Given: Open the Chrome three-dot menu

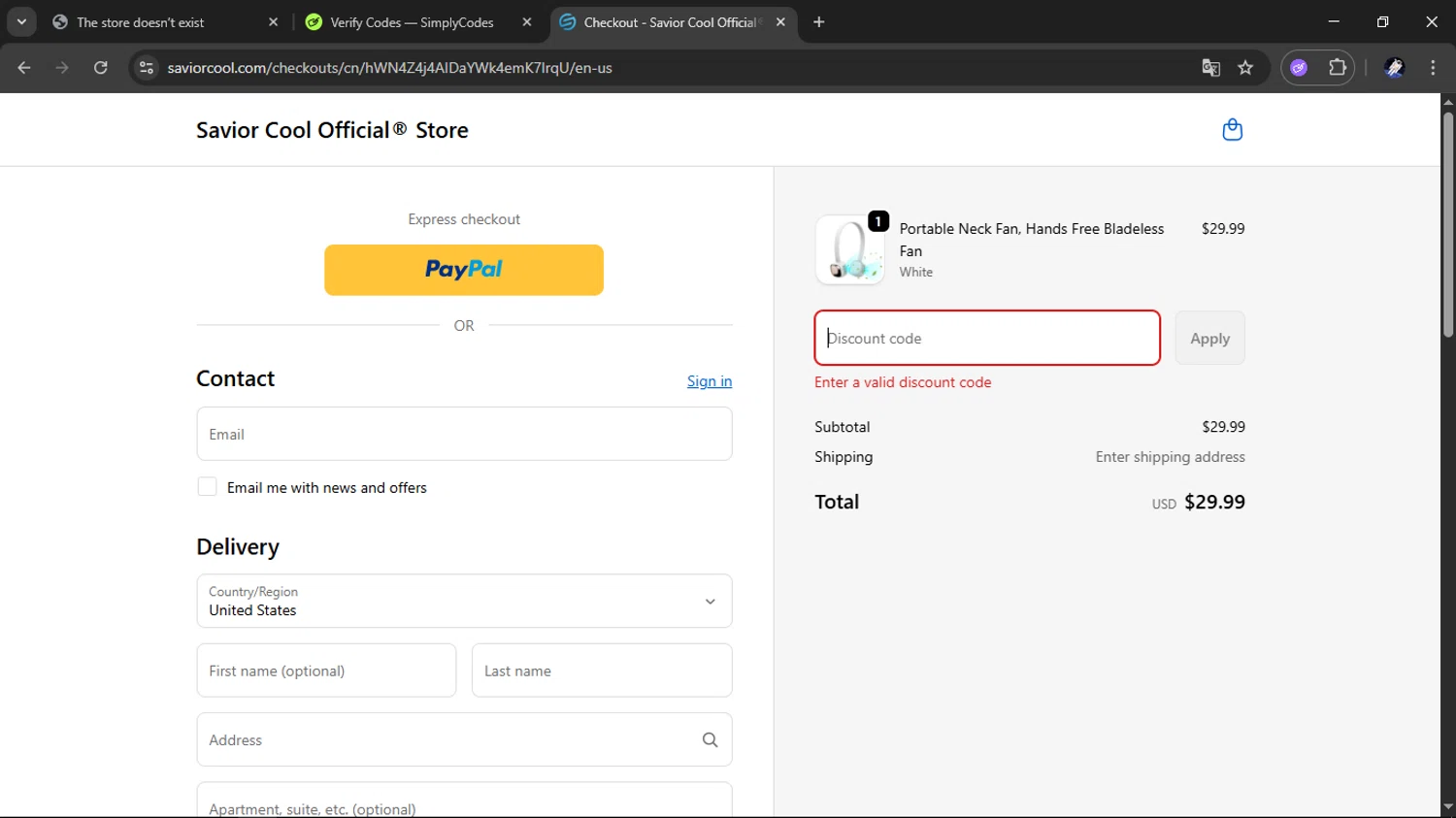Looking at the screenshot, I should [x=1433, y=68].
